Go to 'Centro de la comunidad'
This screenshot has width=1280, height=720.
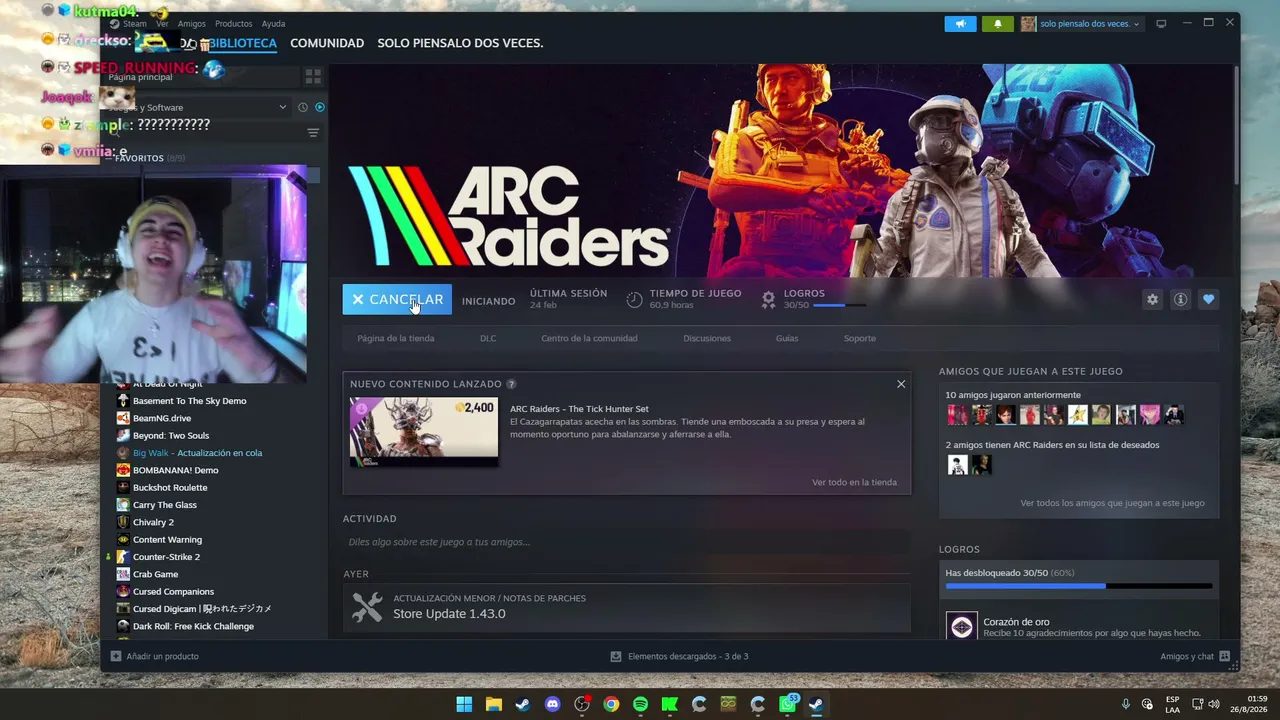(589, 338)
